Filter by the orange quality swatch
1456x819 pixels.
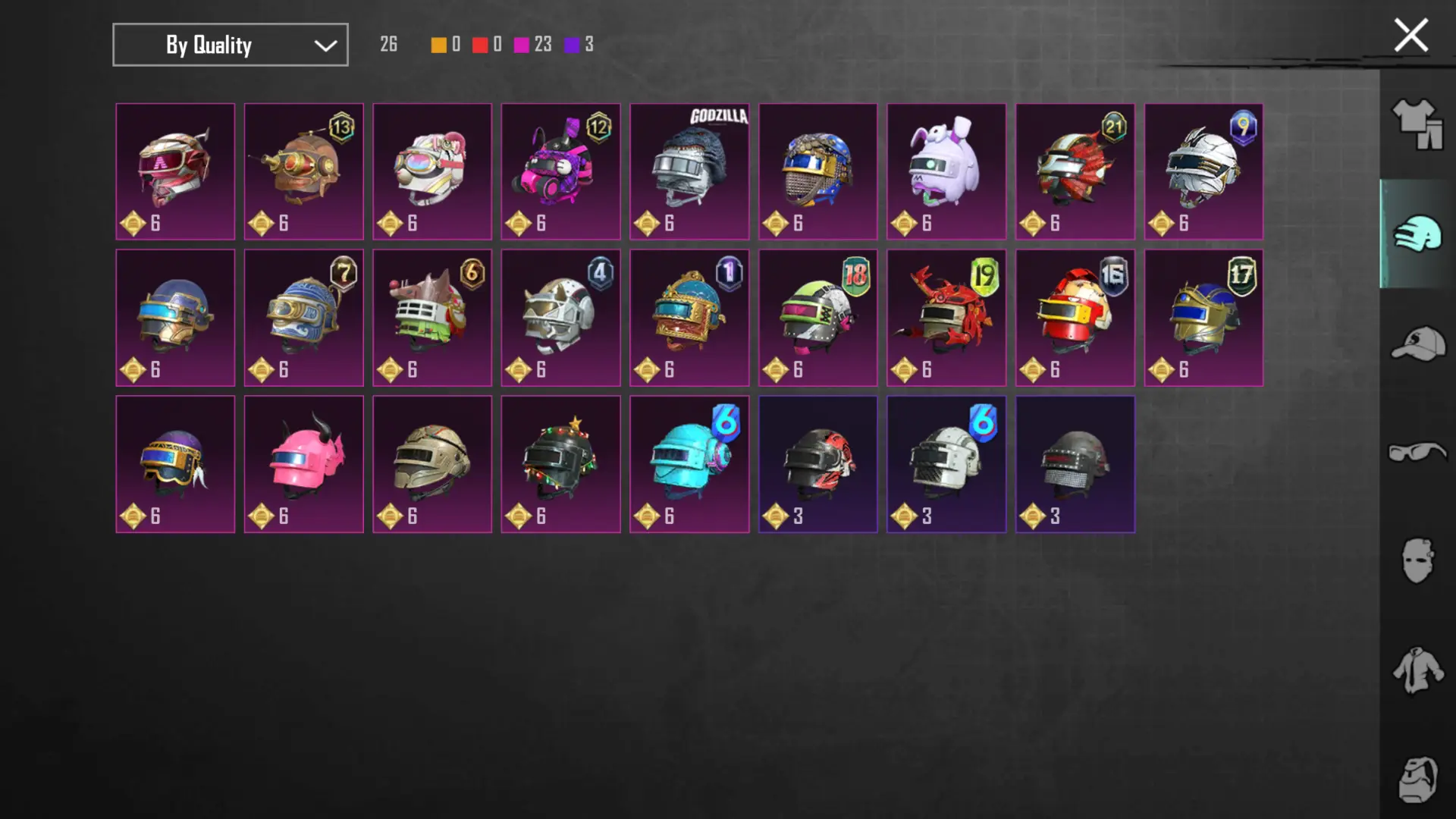point(438,45)
